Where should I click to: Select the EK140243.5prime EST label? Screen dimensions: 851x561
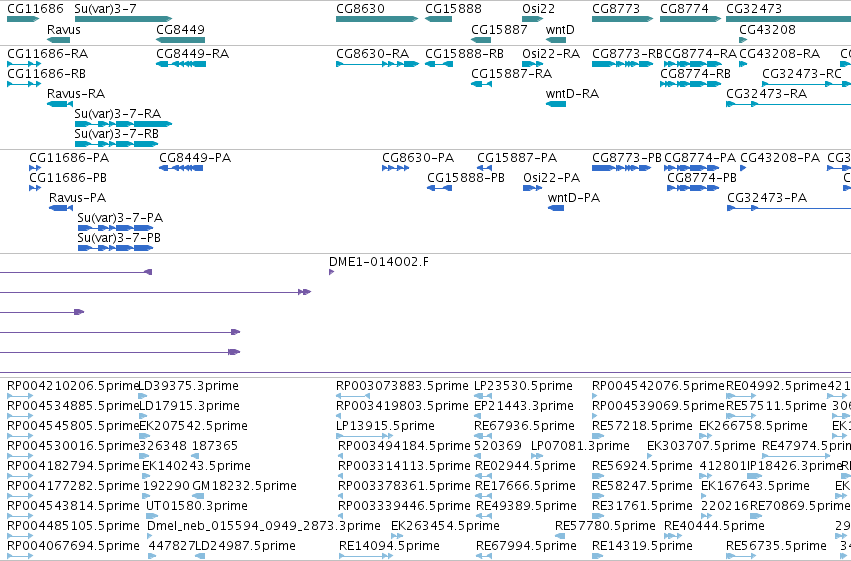(196, 466)
